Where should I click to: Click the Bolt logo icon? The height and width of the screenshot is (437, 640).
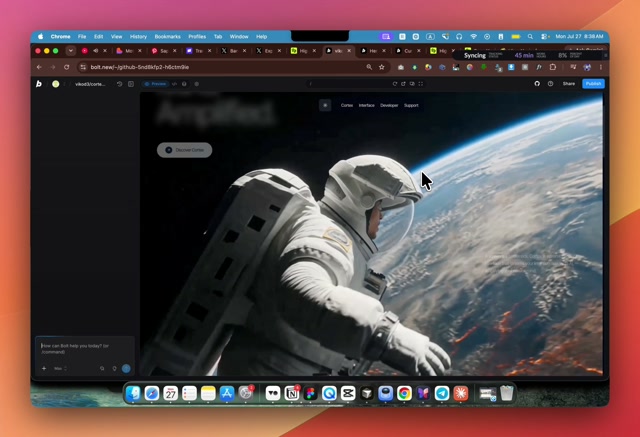click(x=39, y=84)
